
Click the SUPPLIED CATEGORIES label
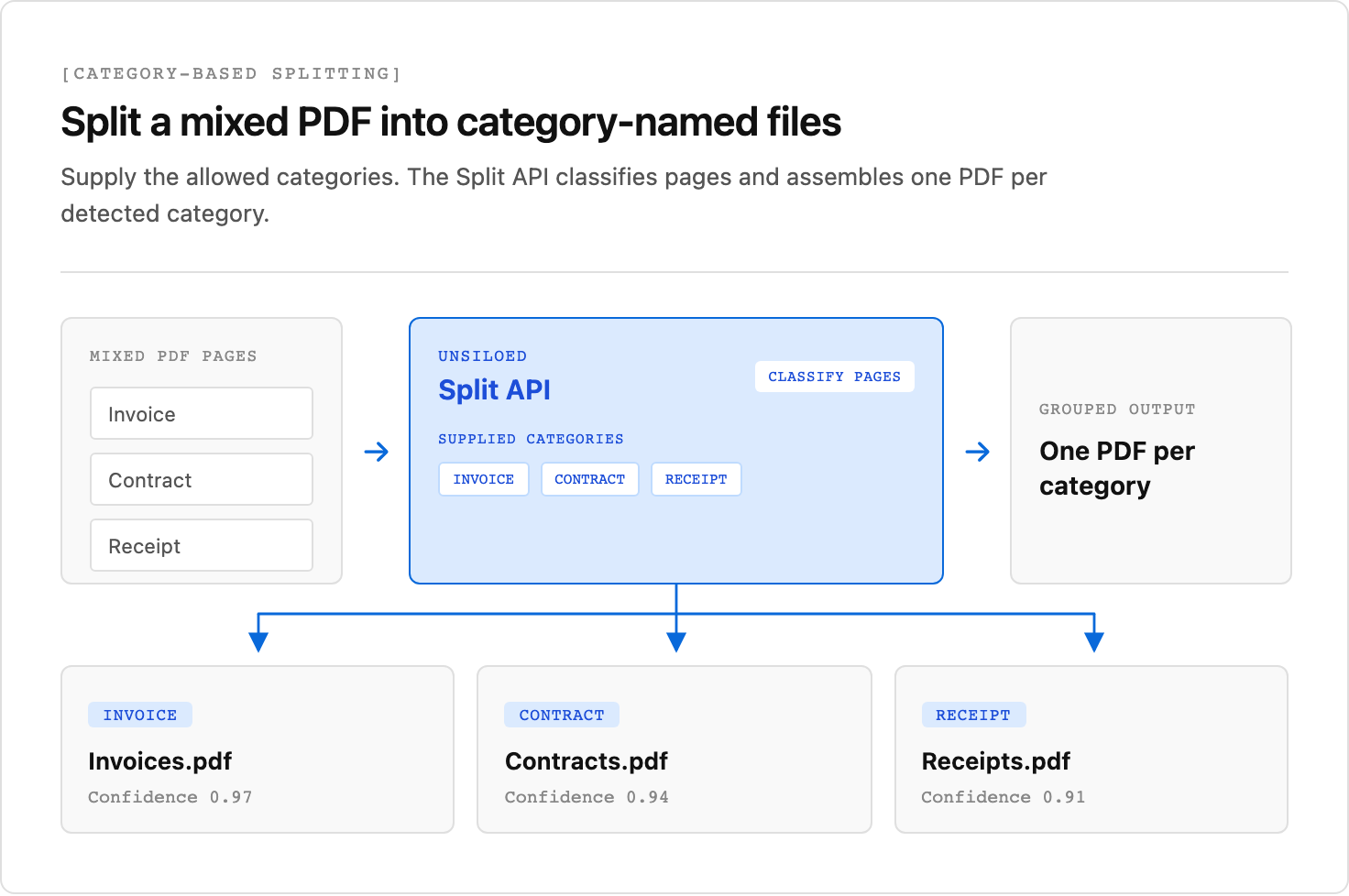click(531, 439)
